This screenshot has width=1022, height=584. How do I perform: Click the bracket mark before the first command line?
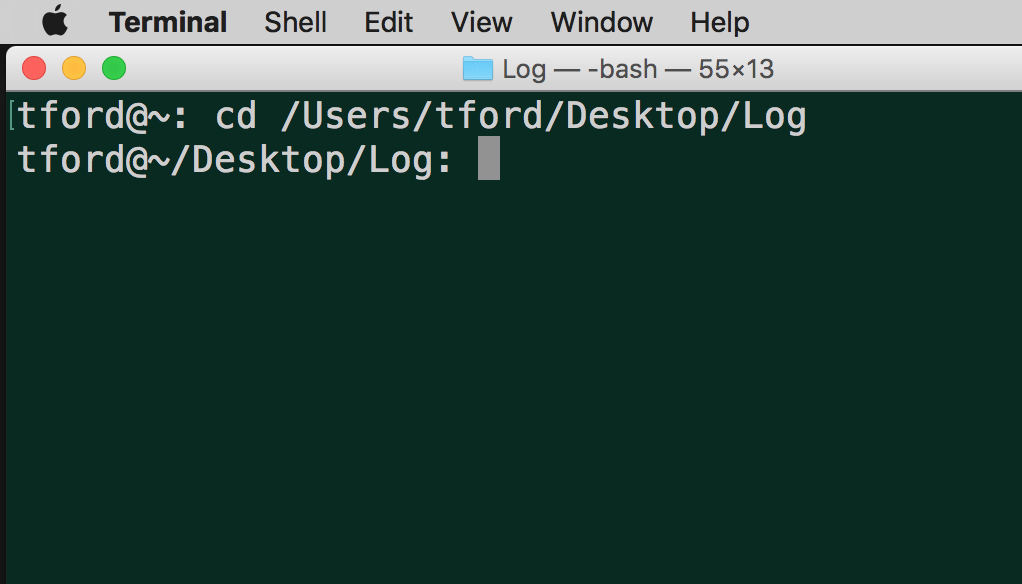pyautogui.click(x=12, y=115)
